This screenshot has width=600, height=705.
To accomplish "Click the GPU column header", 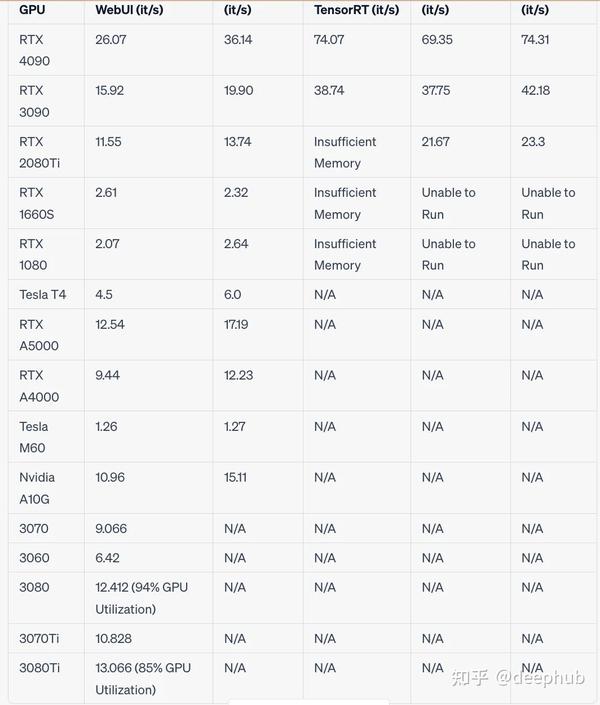I will tap(32, 9).
